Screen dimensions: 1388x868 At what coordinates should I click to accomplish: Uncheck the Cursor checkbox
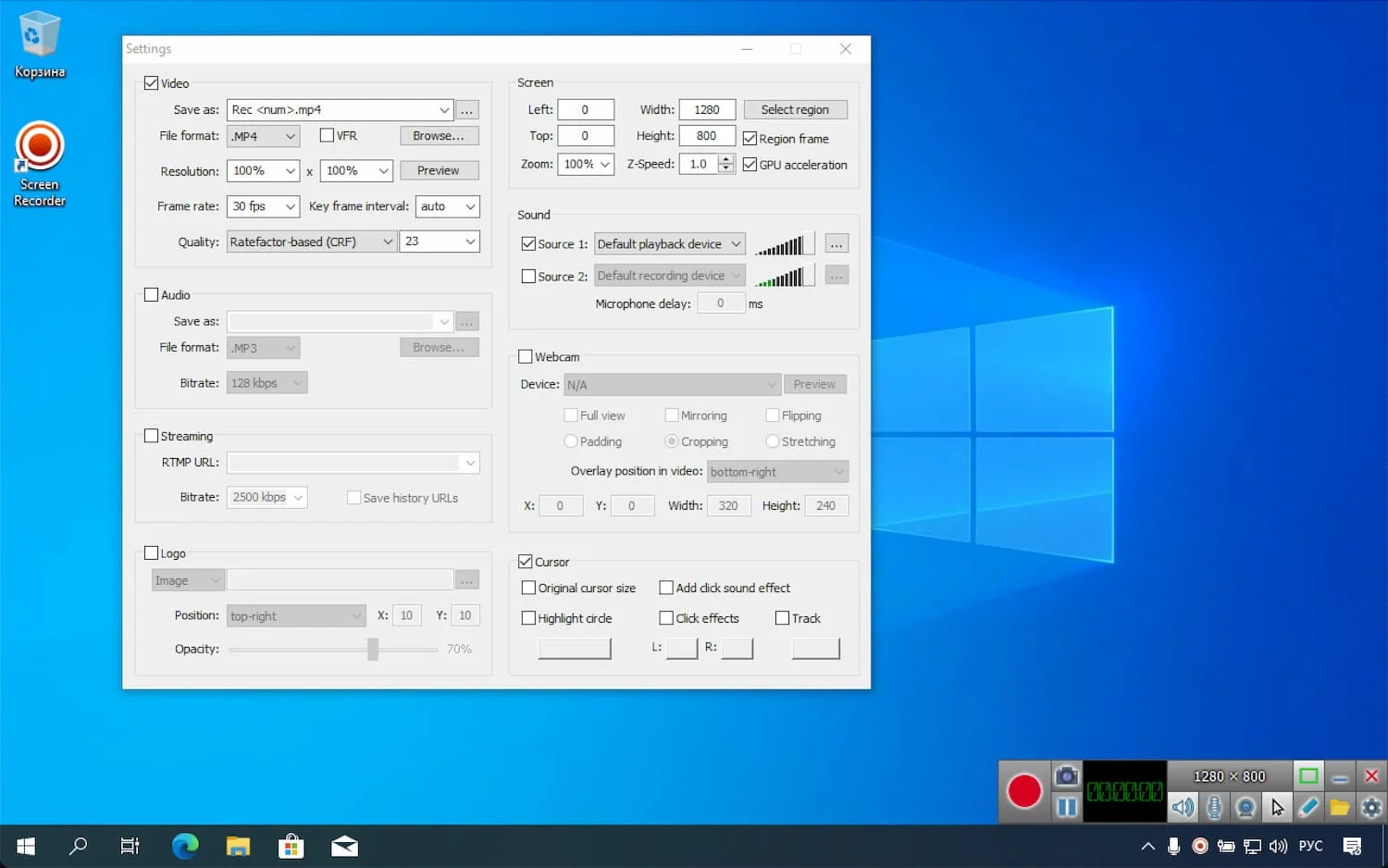pos(526,562)
